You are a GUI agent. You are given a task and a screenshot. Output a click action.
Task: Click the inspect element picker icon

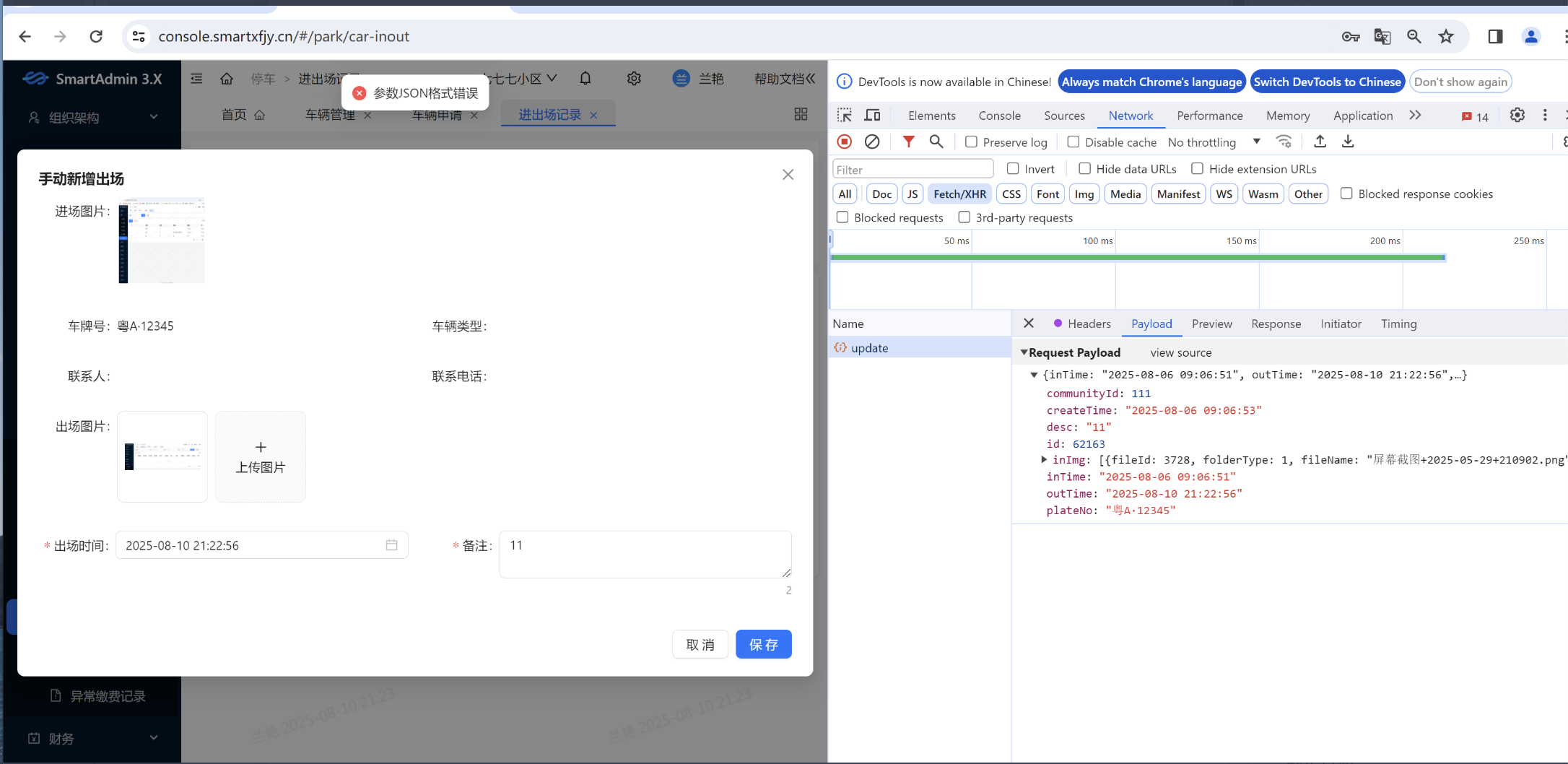(x=844, y=116)
